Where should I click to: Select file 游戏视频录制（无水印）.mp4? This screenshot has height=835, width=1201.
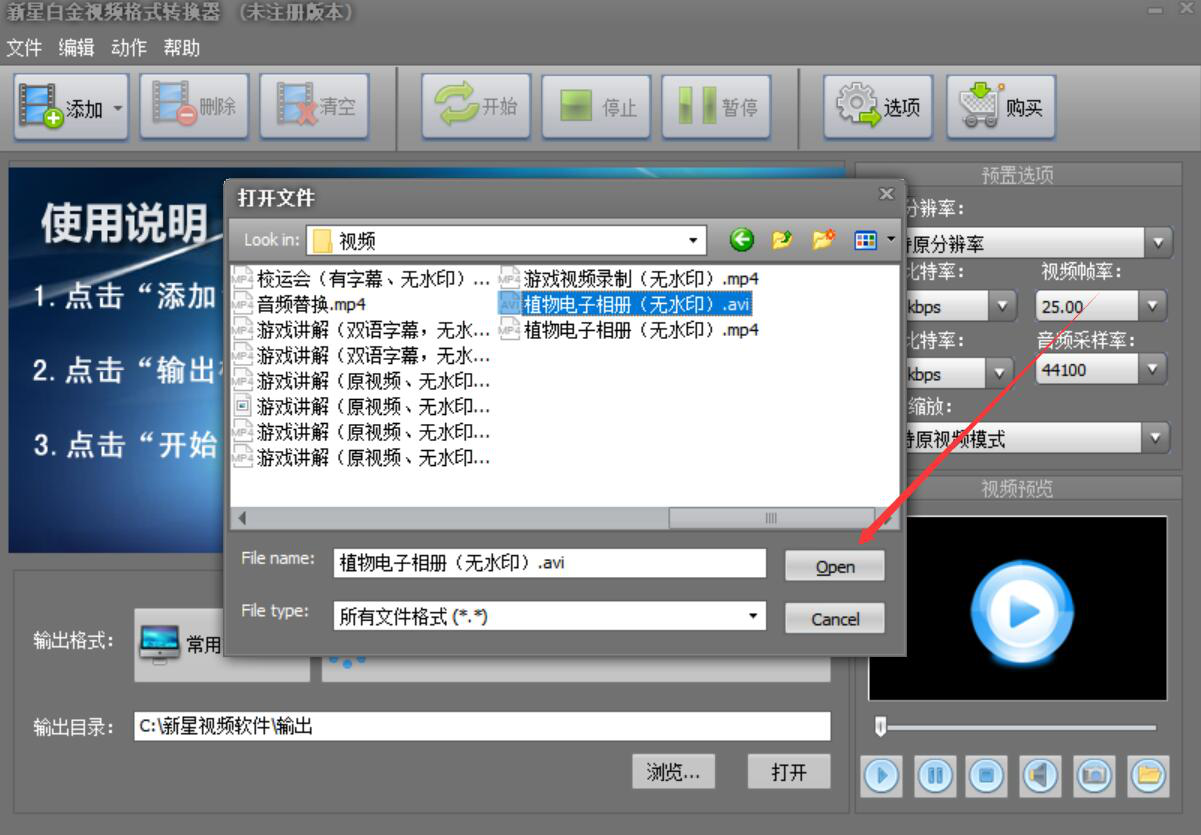(x=629, y=278)
